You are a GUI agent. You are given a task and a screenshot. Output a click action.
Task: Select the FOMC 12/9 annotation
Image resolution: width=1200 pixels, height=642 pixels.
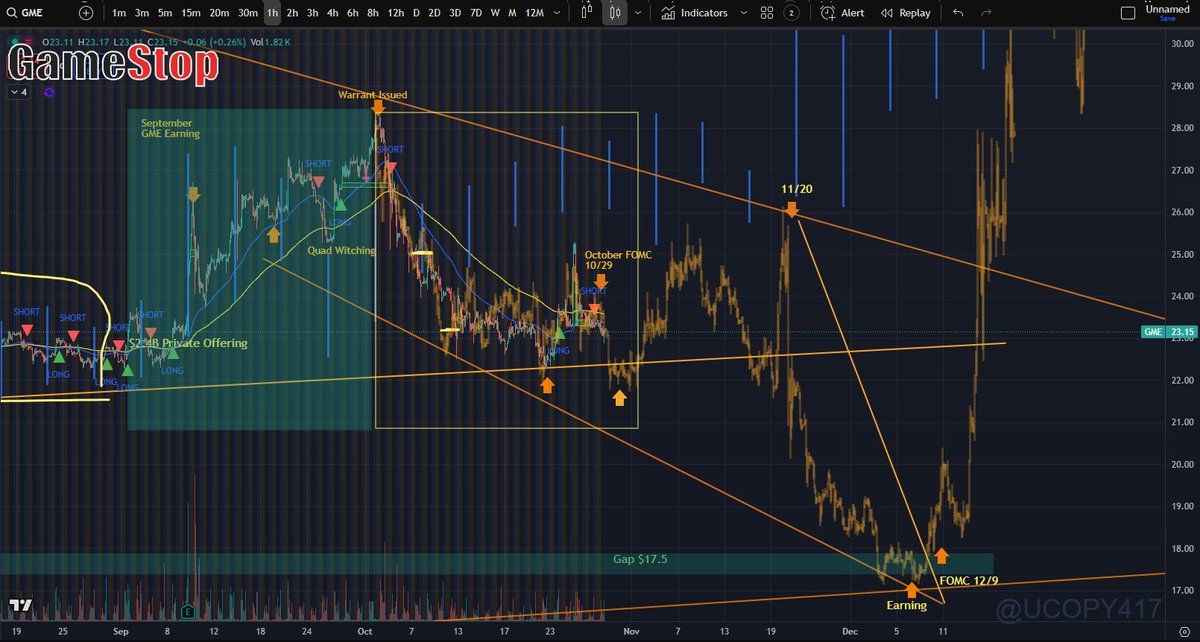(970, 580)
